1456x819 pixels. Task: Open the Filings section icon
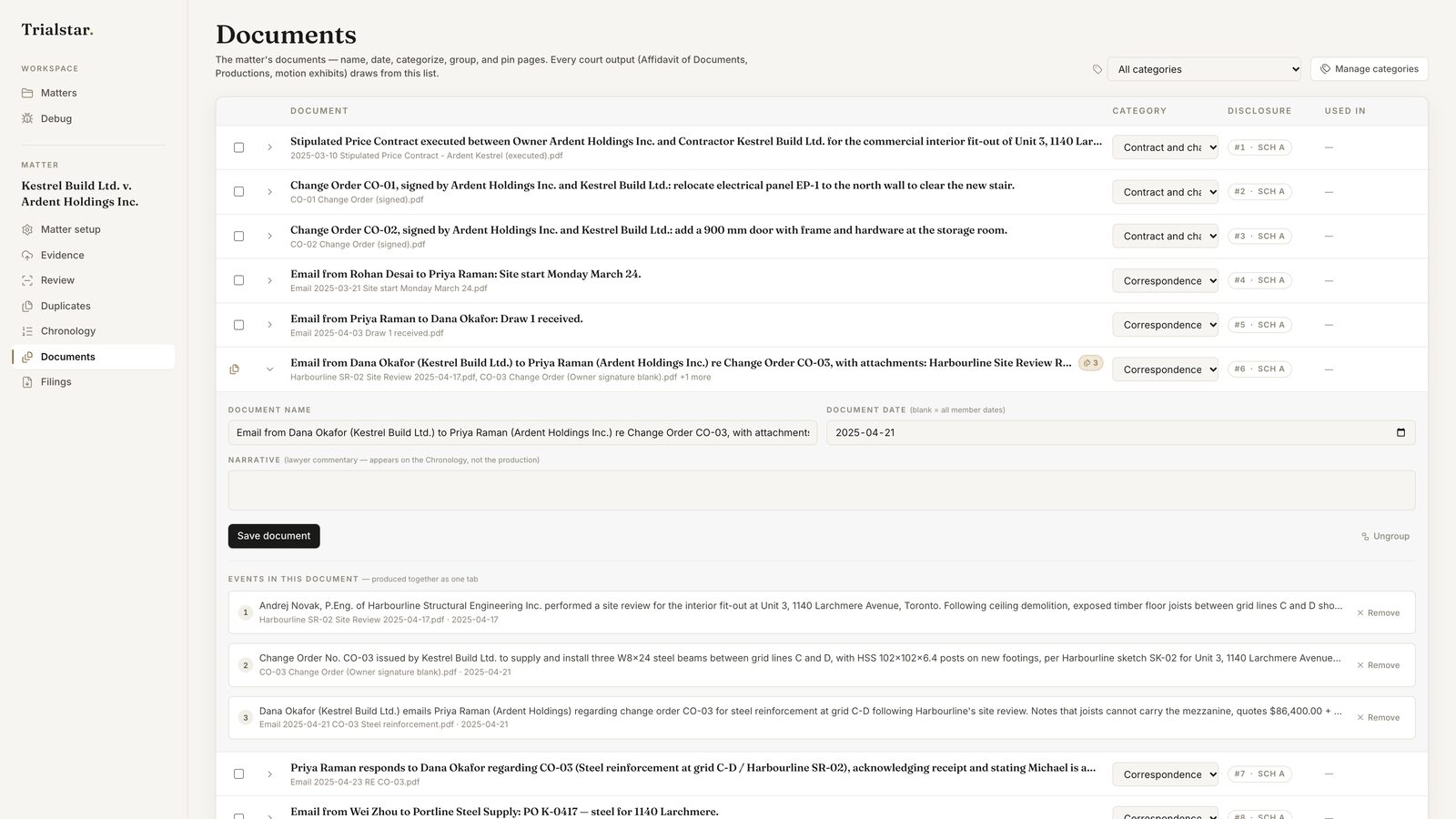[27, 382]
